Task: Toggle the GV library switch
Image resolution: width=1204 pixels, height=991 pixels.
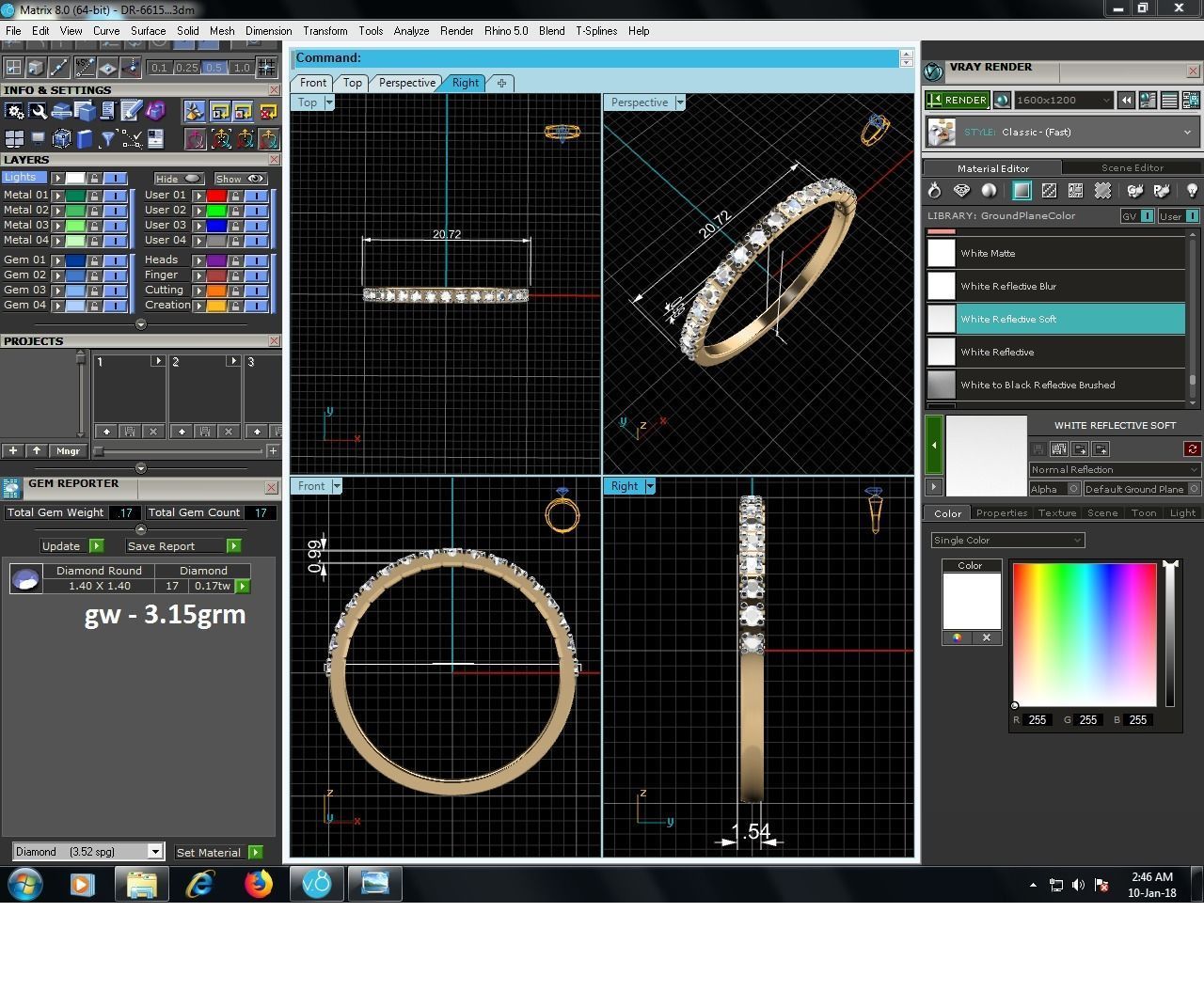Action: point(1147,216)
